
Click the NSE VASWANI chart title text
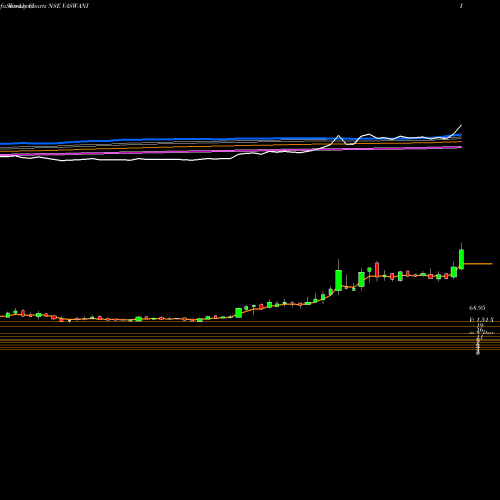(x=68, y=6)
